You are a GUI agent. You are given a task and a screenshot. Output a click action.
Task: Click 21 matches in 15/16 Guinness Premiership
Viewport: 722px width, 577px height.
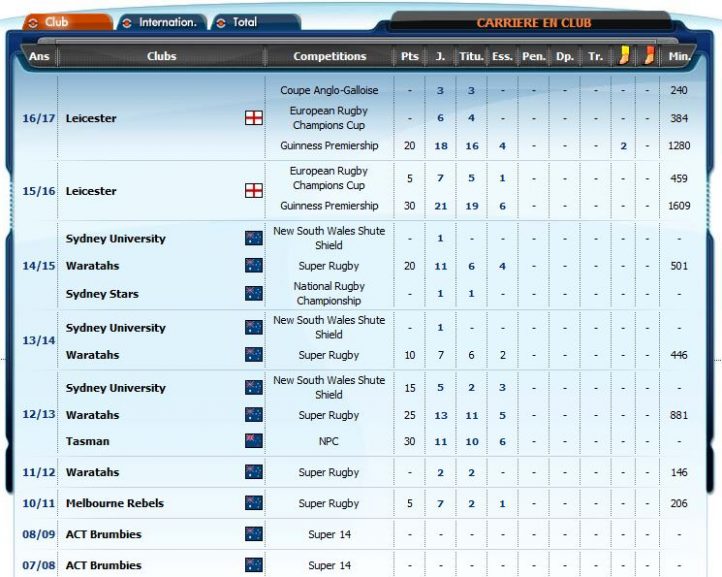pos(441,206)
